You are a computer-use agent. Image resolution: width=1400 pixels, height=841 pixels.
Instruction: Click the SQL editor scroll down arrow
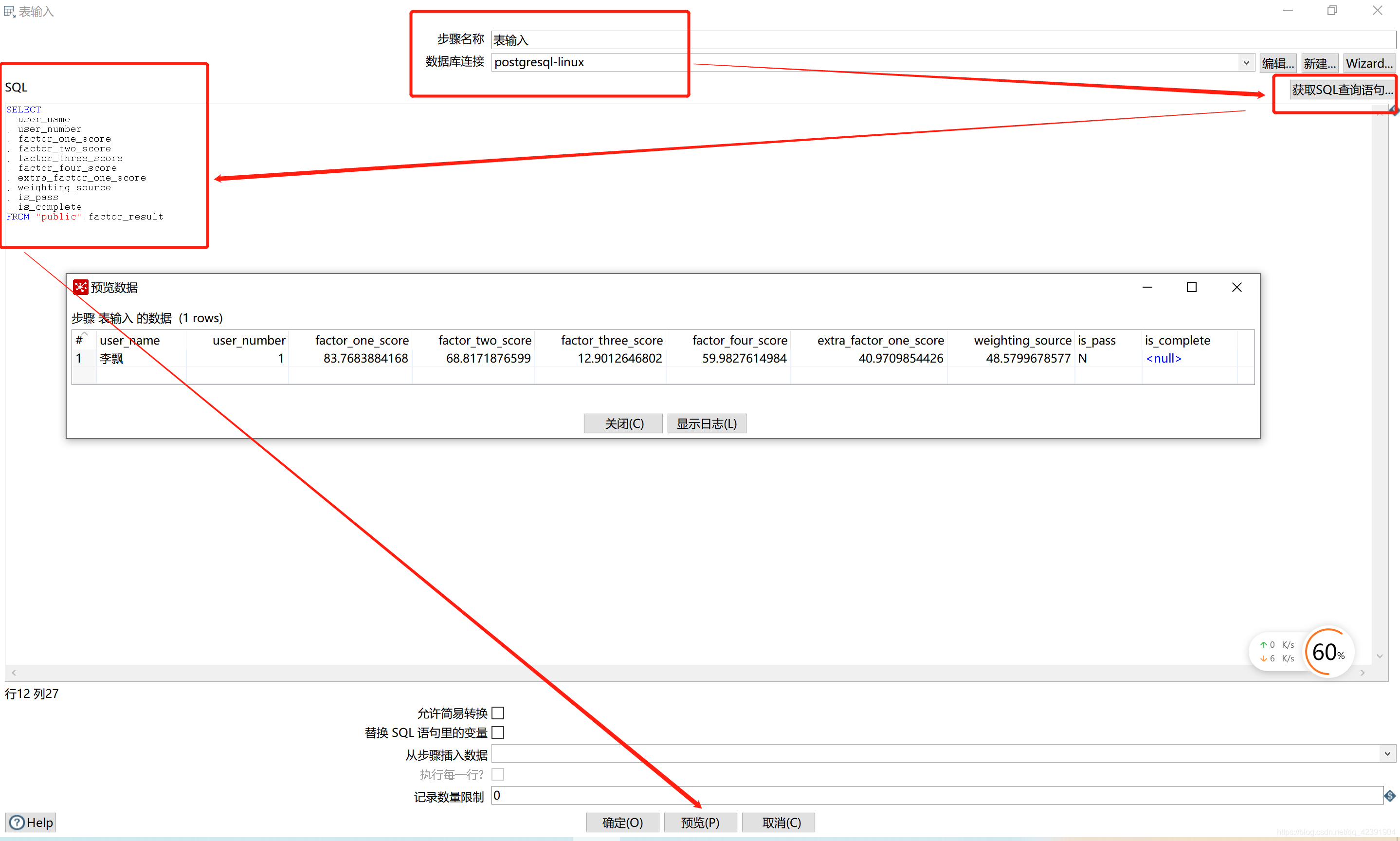tap(1380, 656)
